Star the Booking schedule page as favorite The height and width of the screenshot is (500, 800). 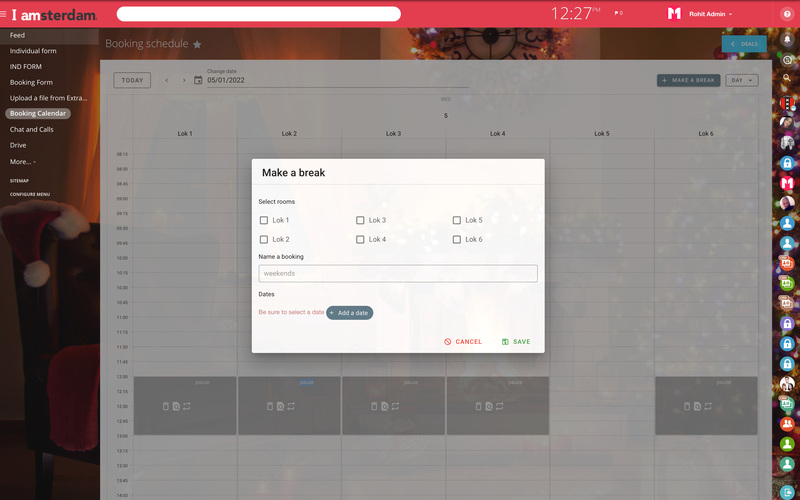197,44
